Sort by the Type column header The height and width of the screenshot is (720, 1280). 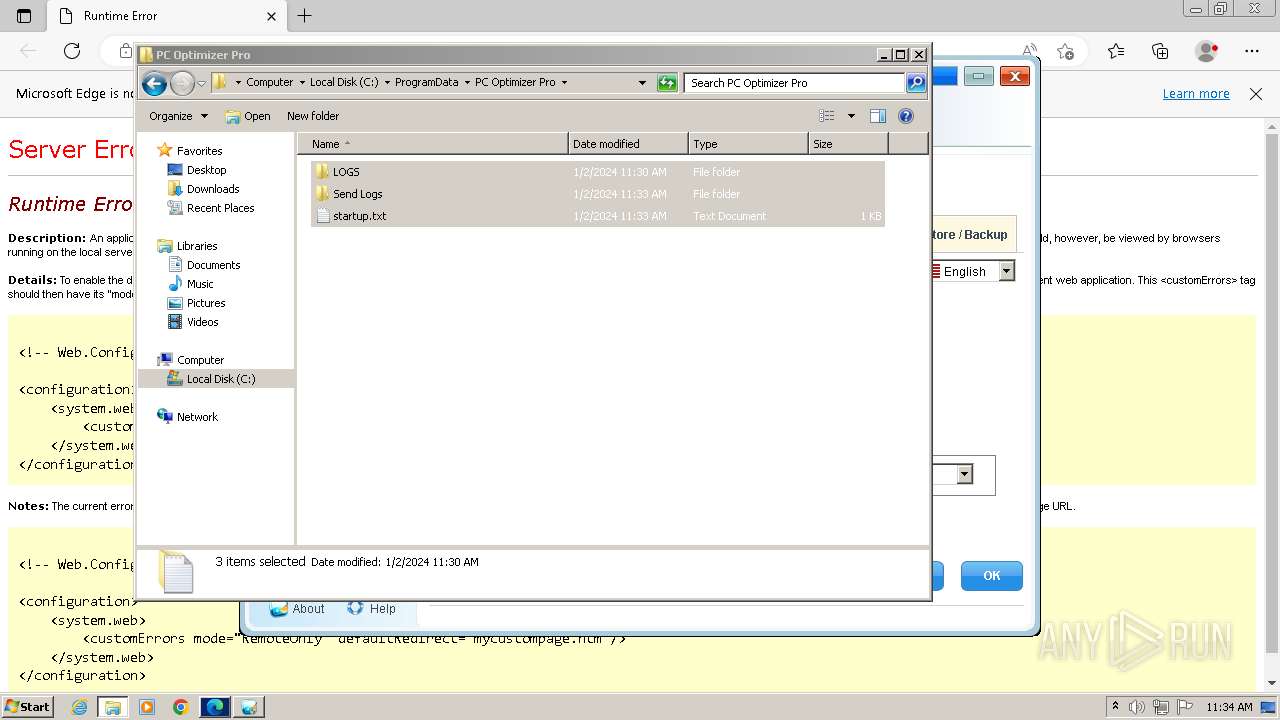[748, 144]
